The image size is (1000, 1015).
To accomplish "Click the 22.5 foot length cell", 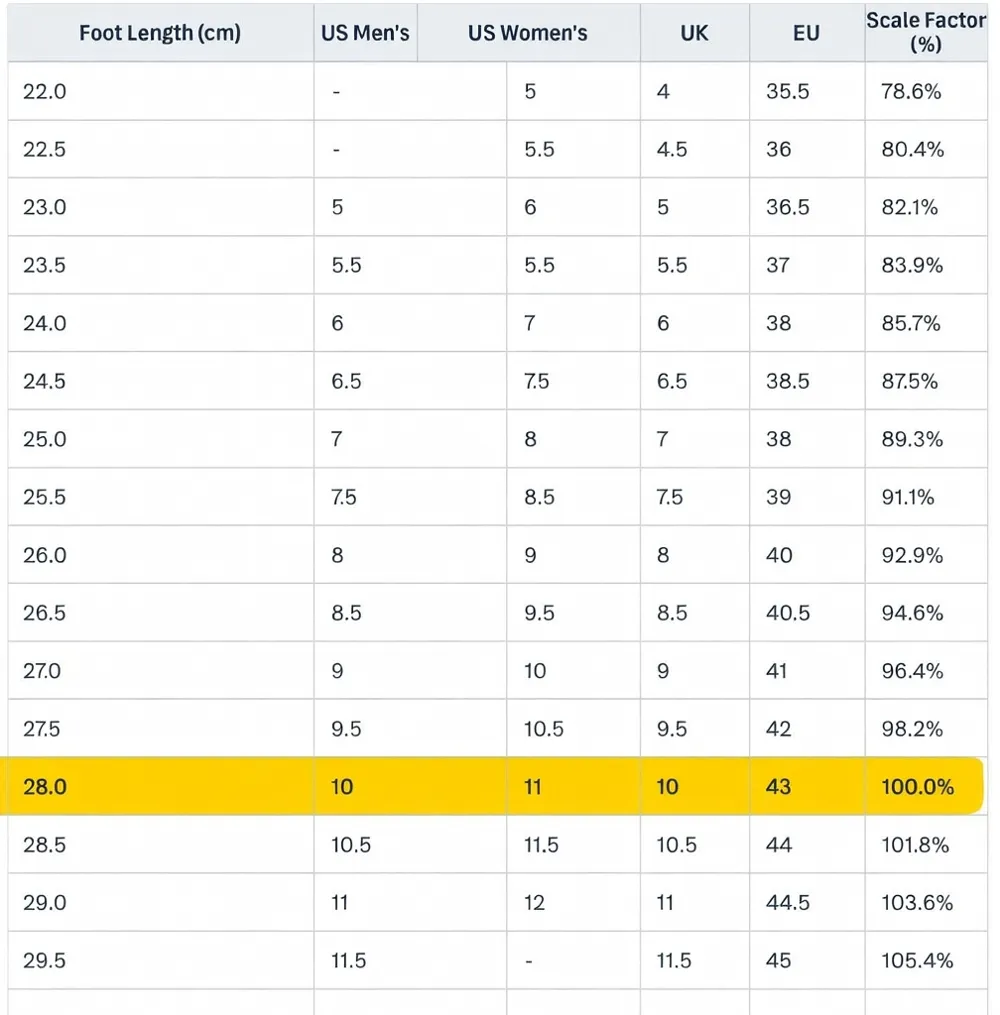I will [161, 150].
